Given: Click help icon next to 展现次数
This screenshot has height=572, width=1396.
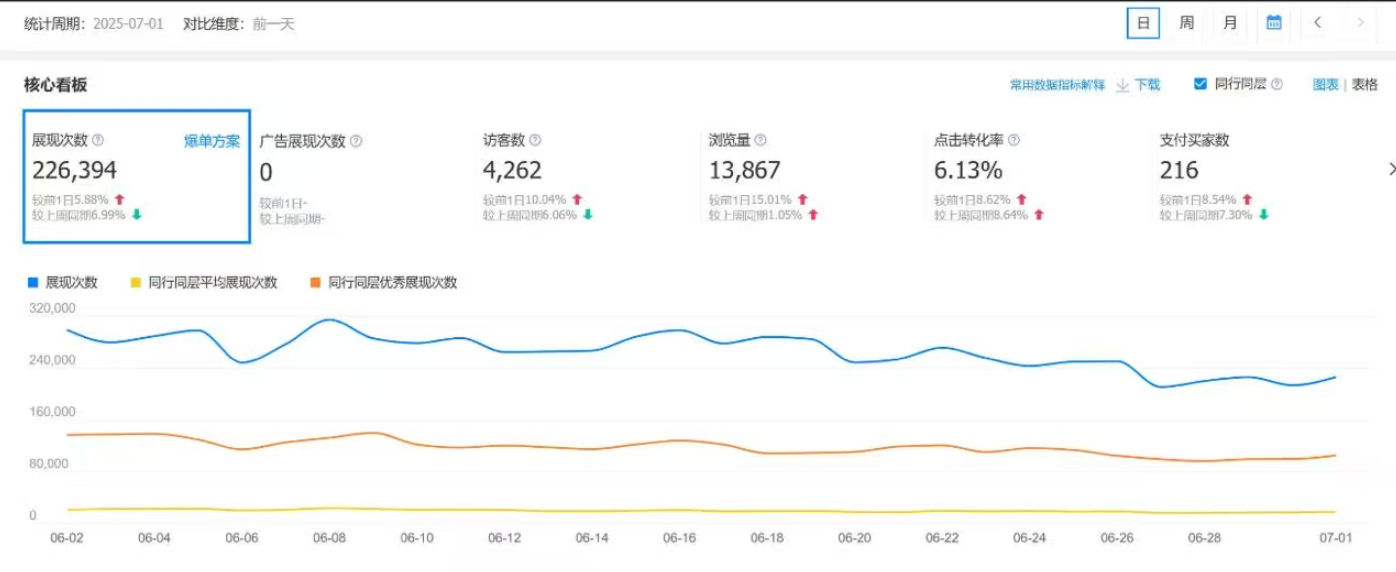Looking at the screenshot, I should [x=98, y=141].
